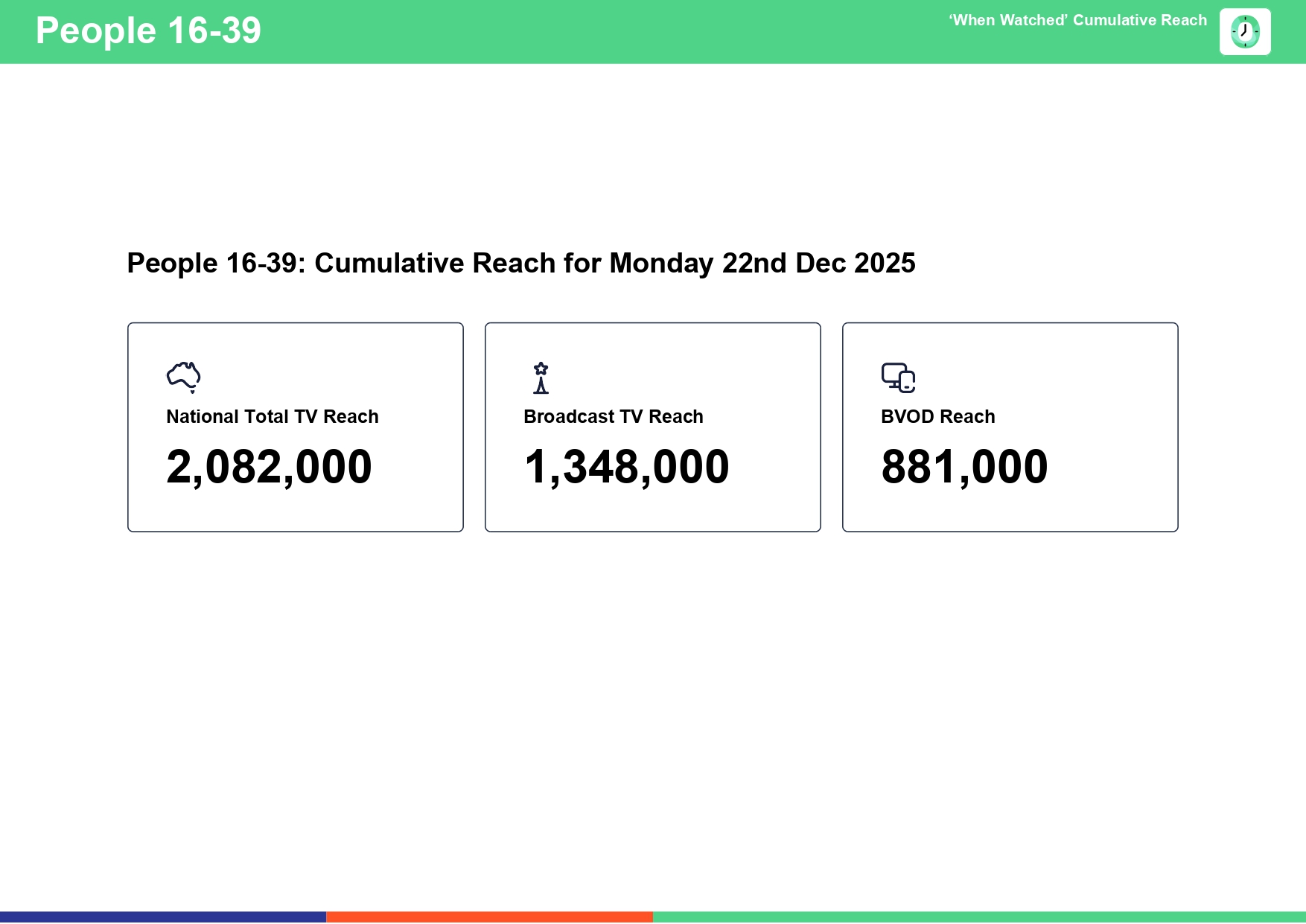Screen dimensions: 1306x924
Task: Click the BVOD Reach label
Action: point(937,417)
